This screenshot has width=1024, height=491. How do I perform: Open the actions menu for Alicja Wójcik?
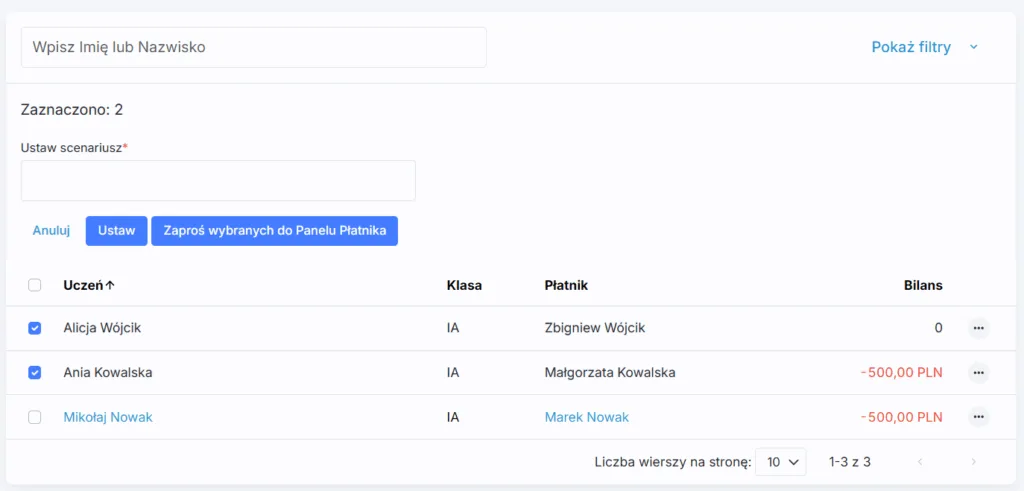pos(978,328)
